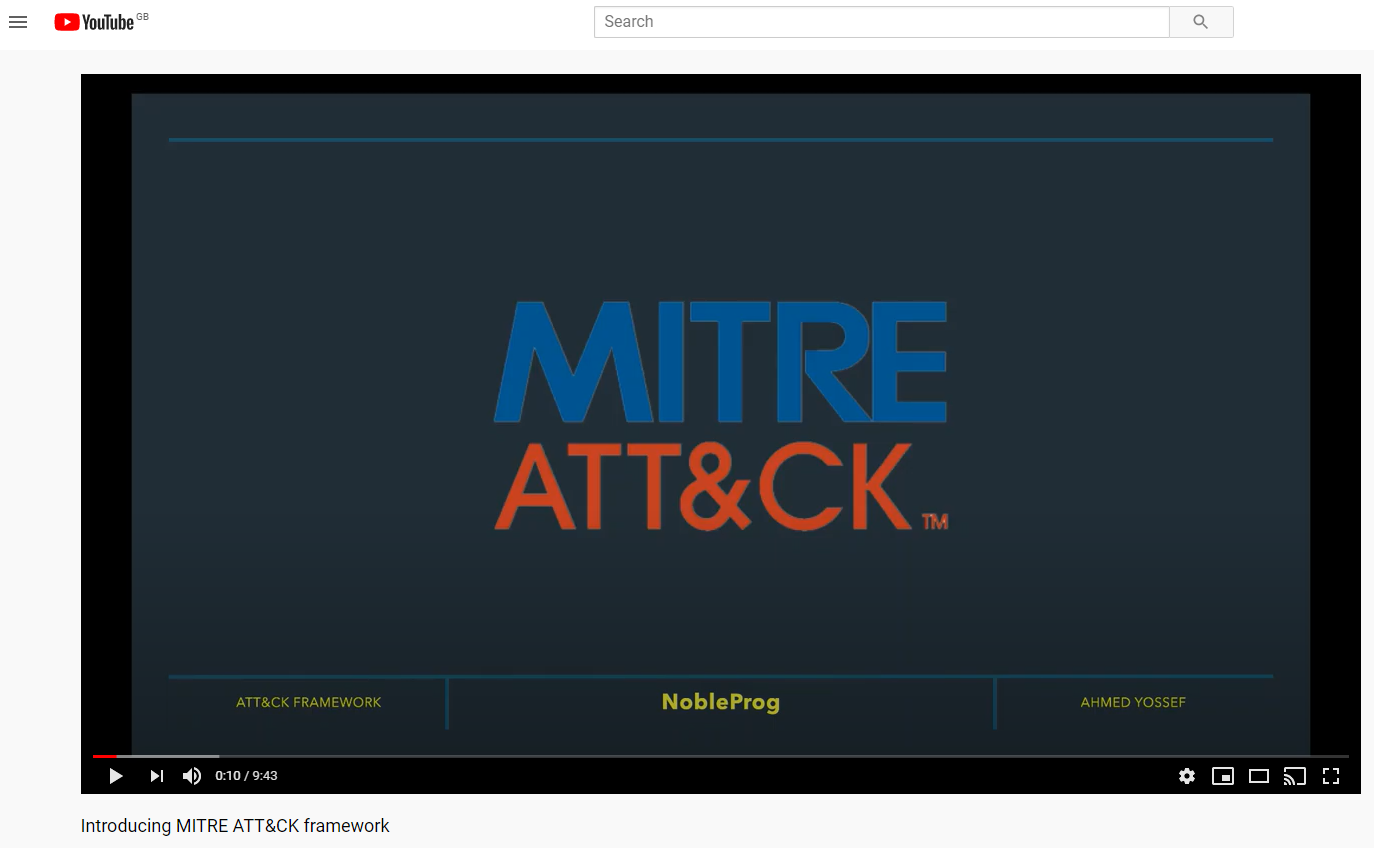
Task: Click the Search input field
Action: click(x=882, y=22)
